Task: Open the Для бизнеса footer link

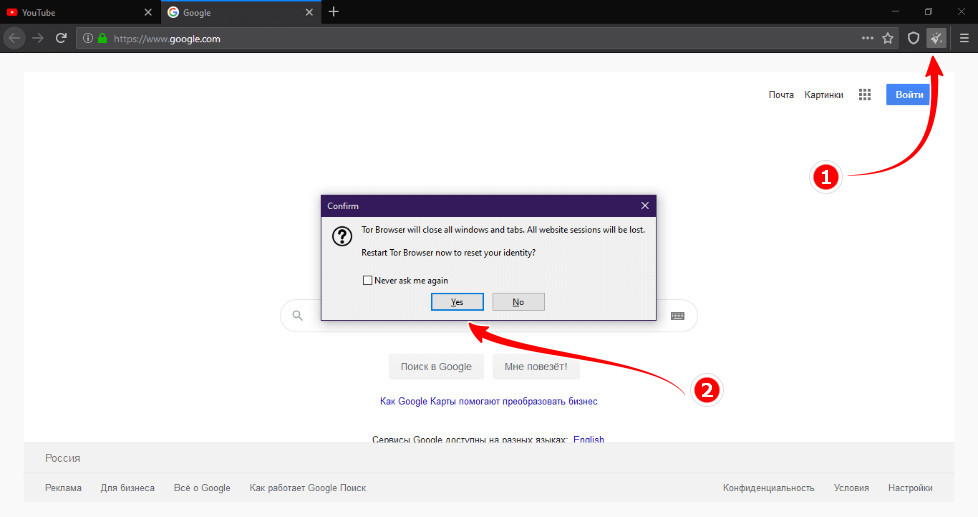Action: (127, 488)
